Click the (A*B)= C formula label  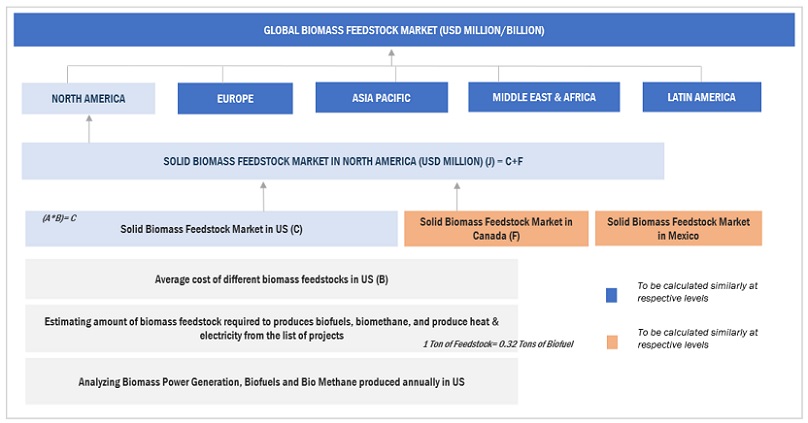click(59, 217)
